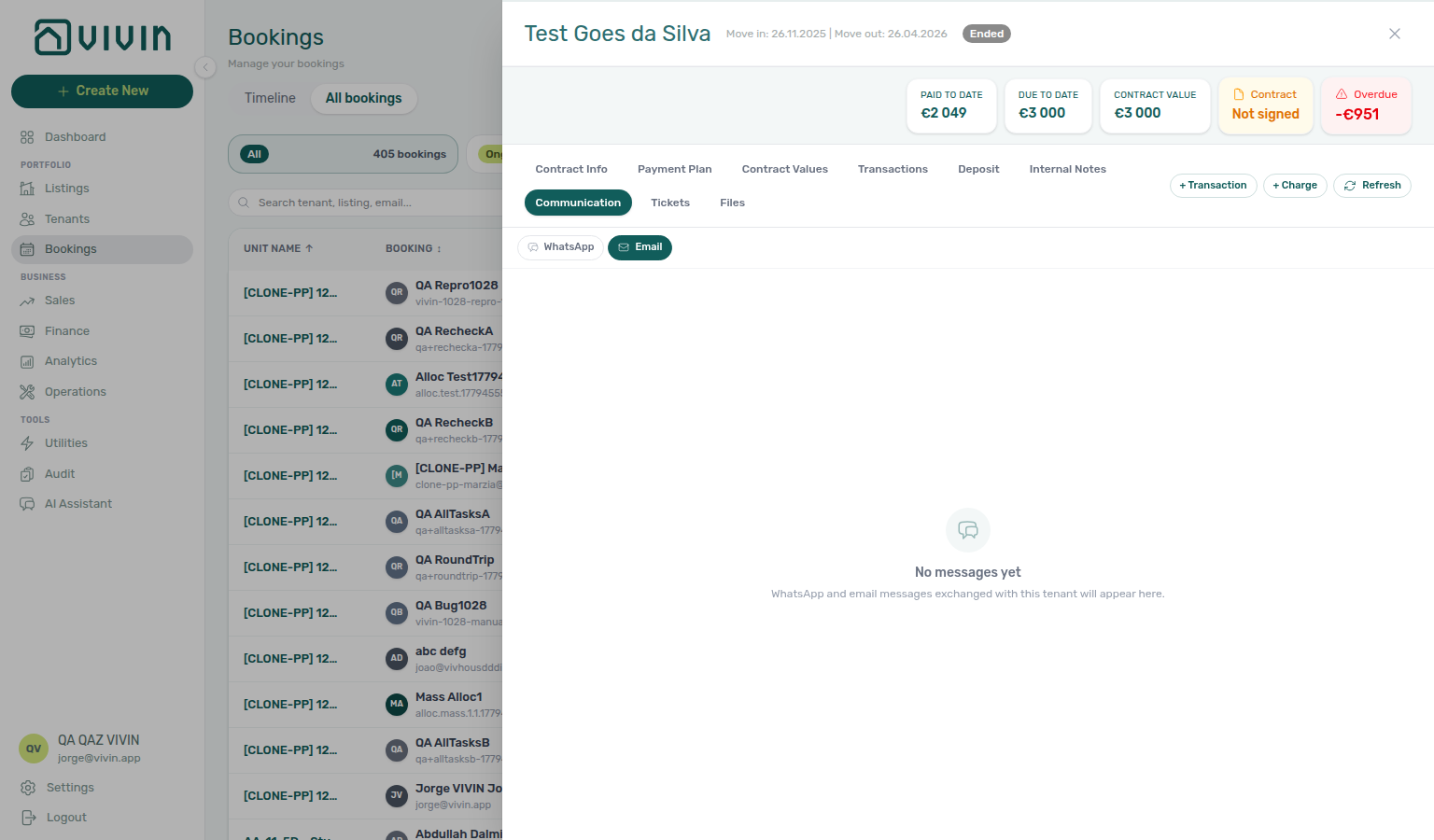
Task: Open the Utilities sidebar icon
Action: pyautogui.click(x=27, y=443)
